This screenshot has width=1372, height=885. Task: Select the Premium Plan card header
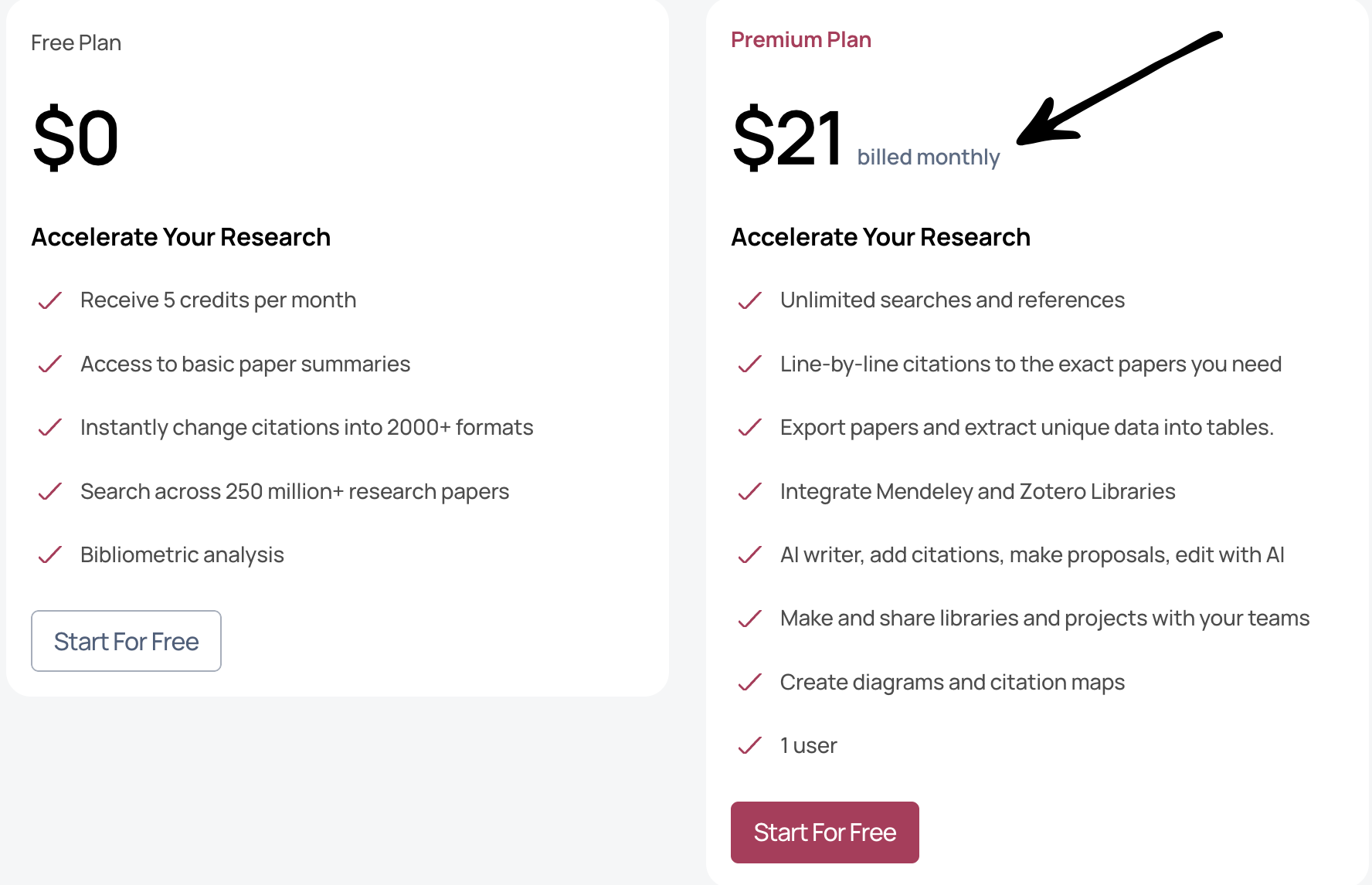pos(800,39)
